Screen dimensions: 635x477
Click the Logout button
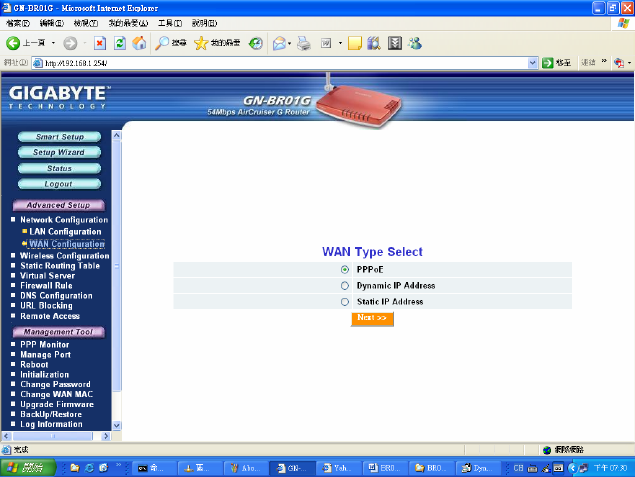[60, 184]
